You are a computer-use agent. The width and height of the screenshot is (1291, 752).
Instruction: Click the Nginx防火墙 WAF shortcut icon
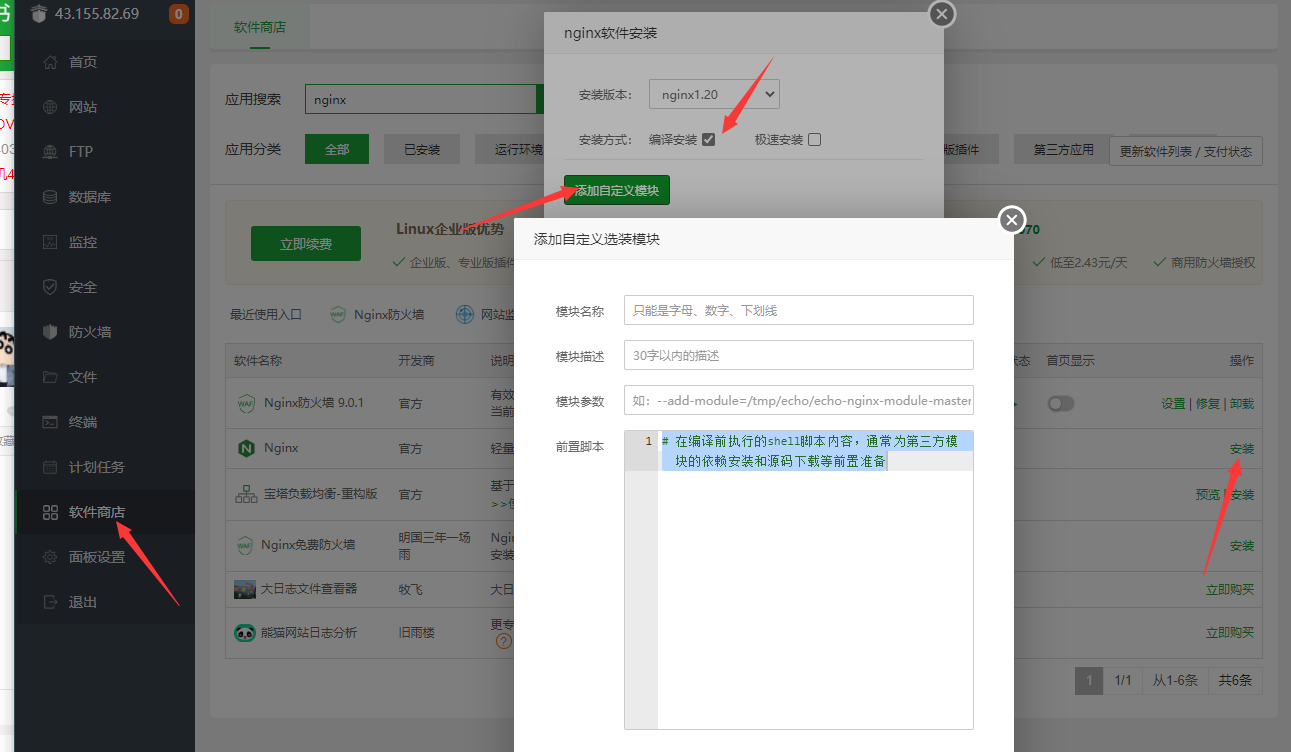point(338,314)
